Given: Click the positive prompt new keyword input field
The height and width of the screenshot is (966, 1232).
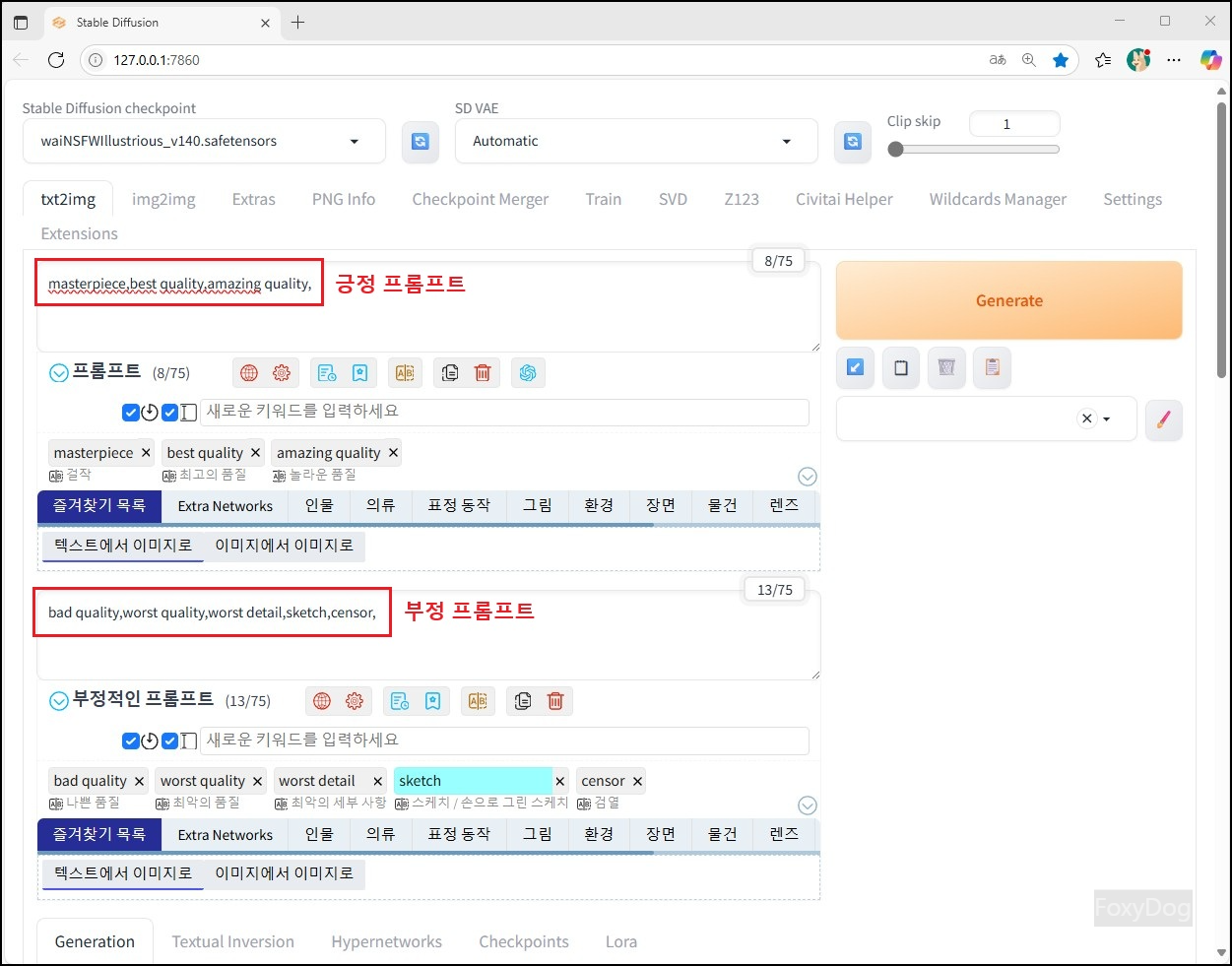Looking at the screenshot, I should tap(504, 412).
